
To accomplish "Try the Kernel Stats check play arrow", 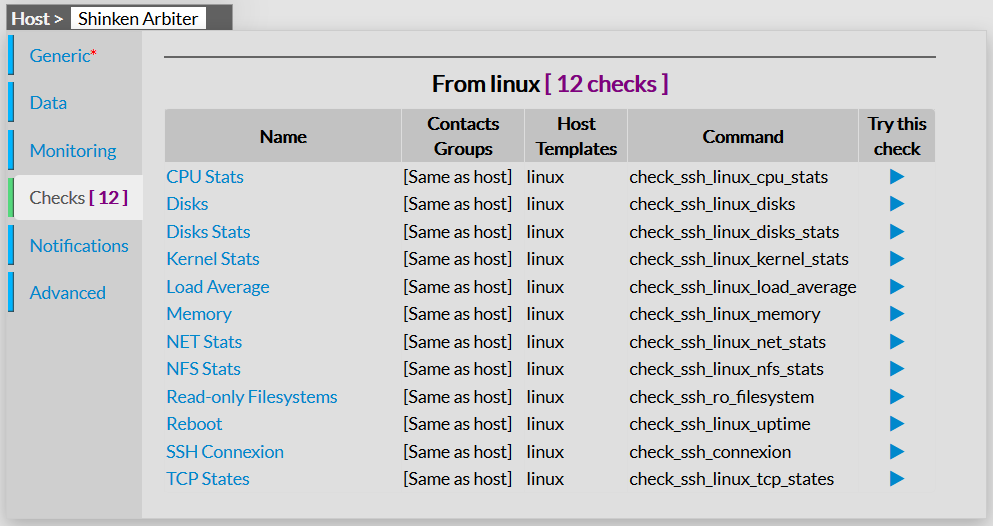I will [896, 259].
